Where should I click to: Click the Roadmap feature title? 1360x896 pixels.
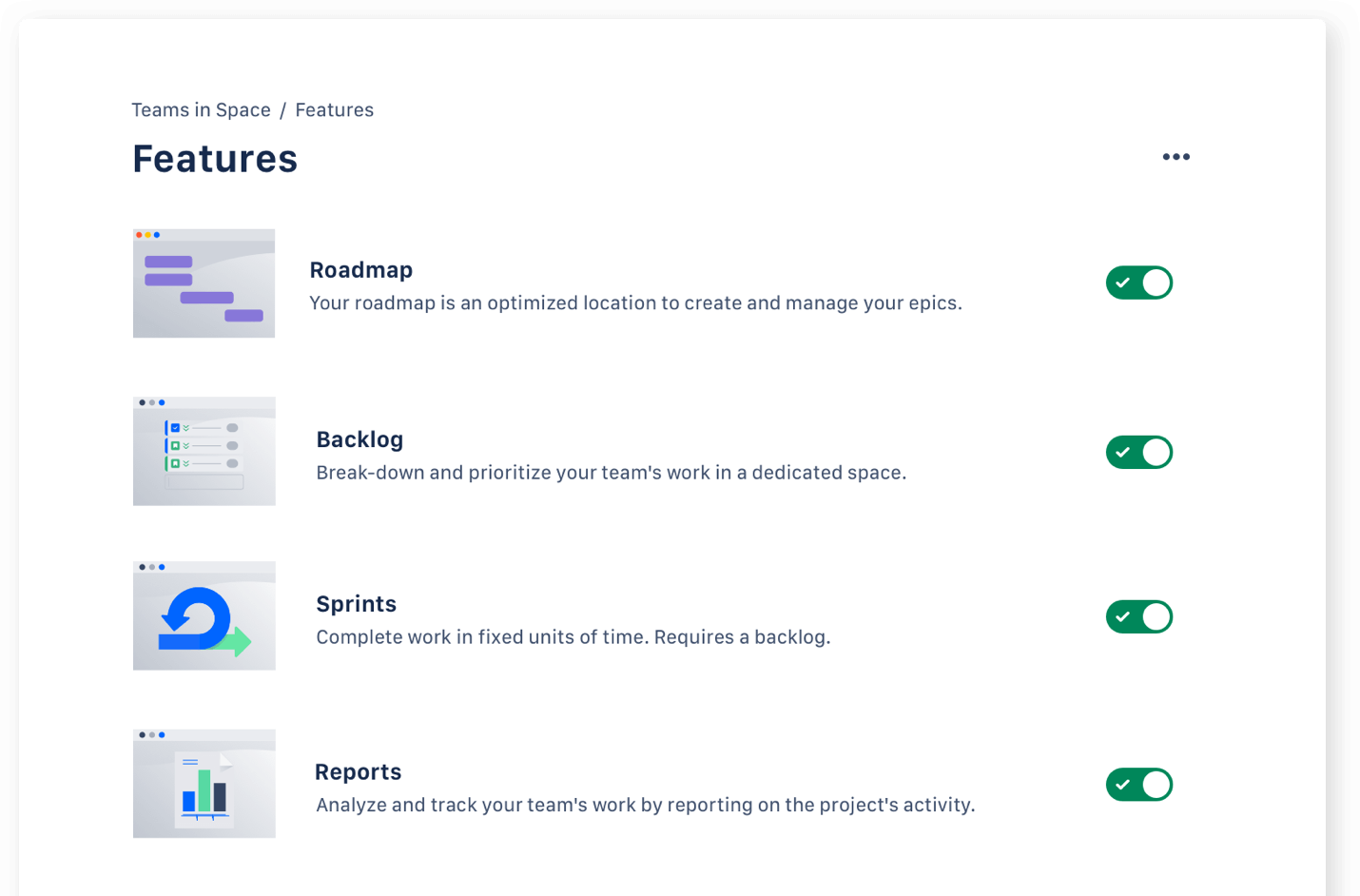click(360, 270)
